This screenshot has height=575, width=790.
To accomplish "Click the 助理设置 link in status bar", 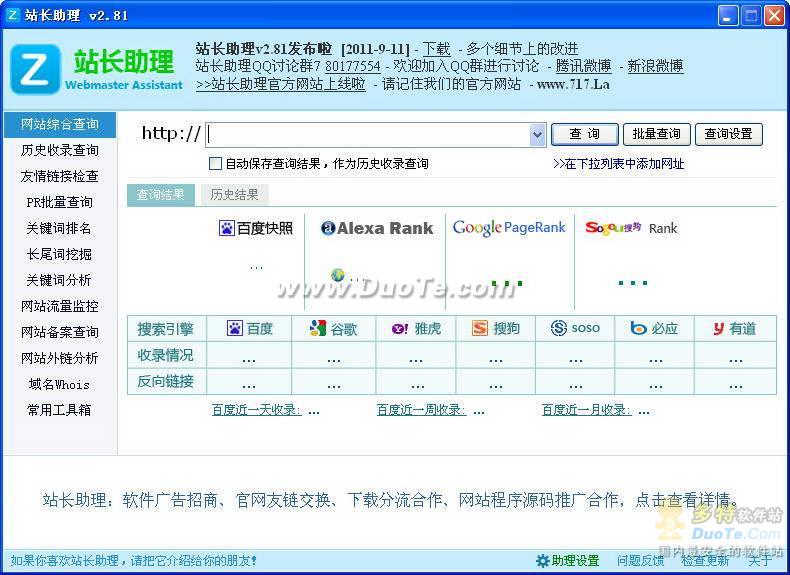I will tap(575, 561).
